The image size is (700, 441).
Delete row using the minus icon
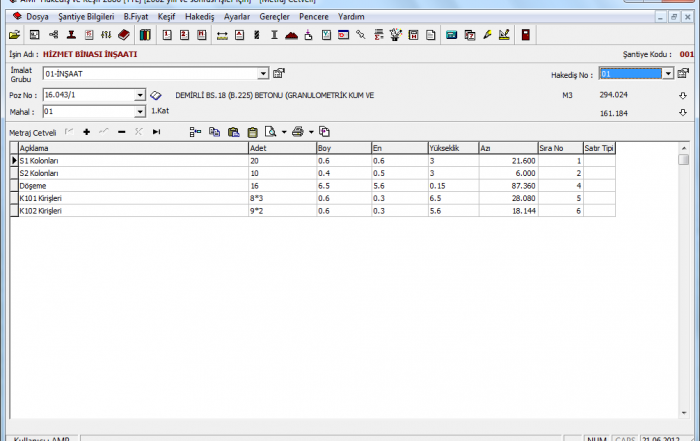point(121,132)
